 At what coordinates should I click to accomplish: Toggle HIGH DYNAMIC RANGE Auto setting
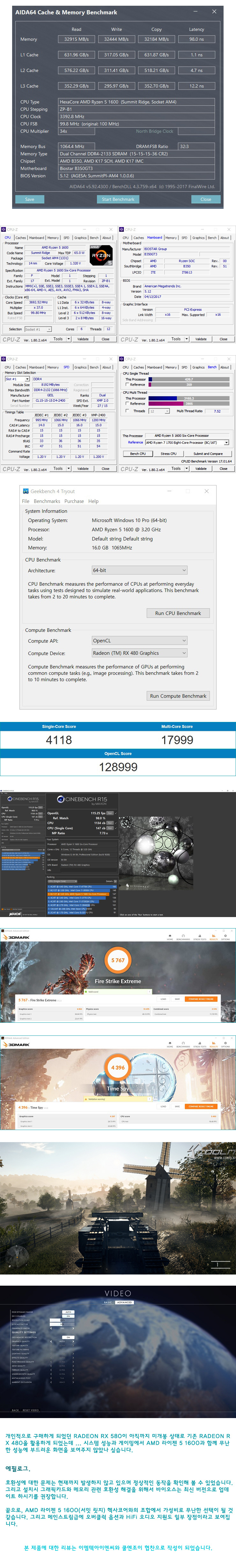(68, 1312)
